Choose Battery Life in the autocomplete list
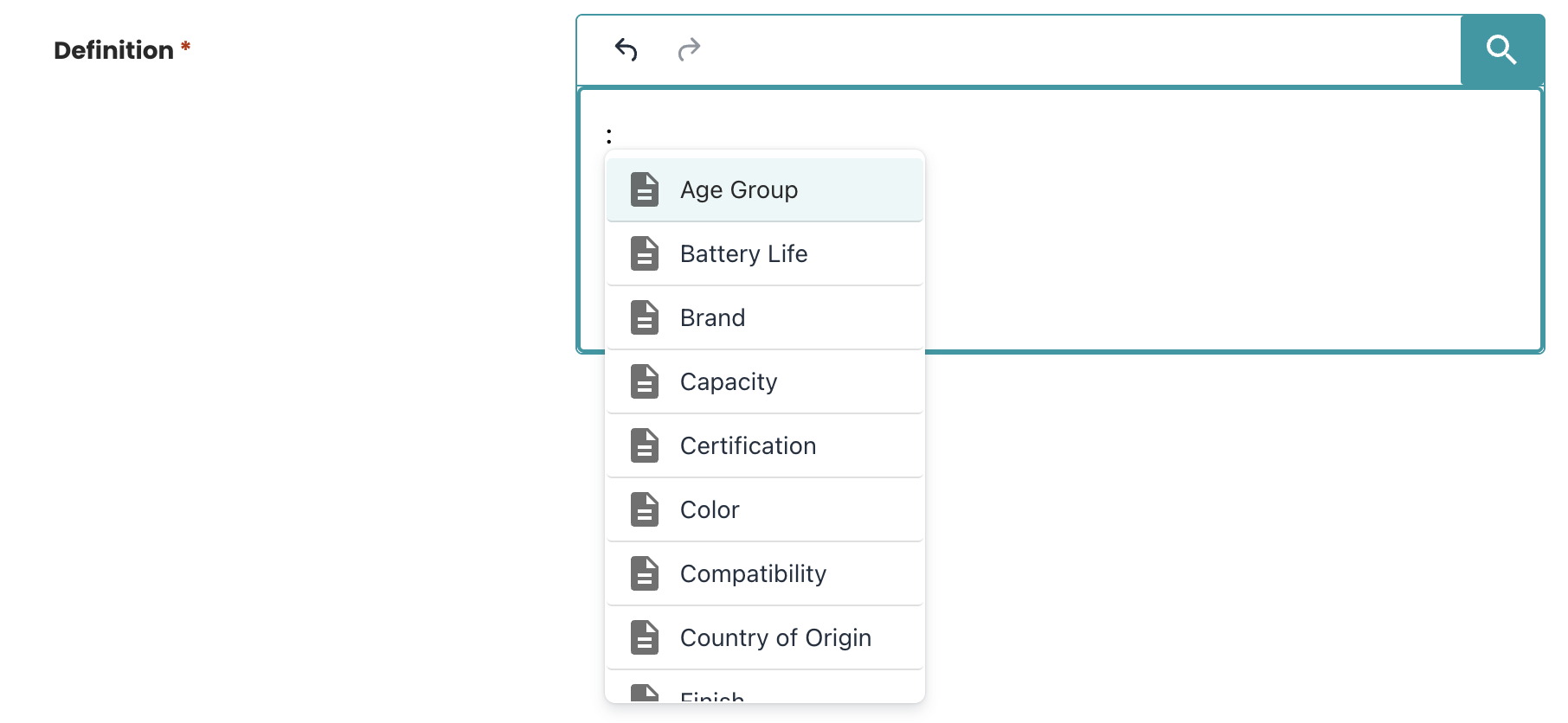The image size is (1568, 723). tap(743, 254)
